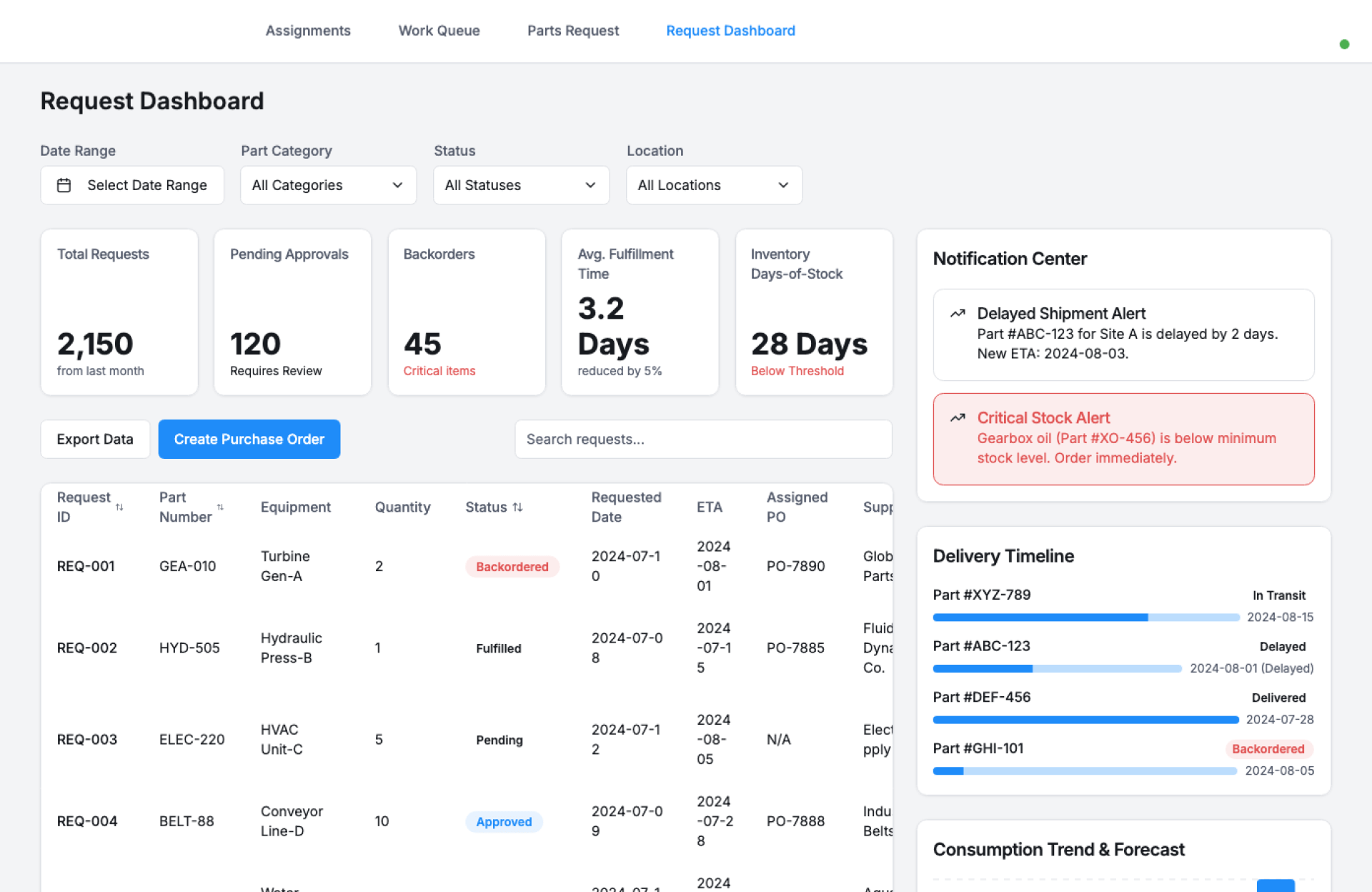The height and width of the screenshot is (892, 1372).
Task: Switch to the Assignments tab
Action: 308,31
